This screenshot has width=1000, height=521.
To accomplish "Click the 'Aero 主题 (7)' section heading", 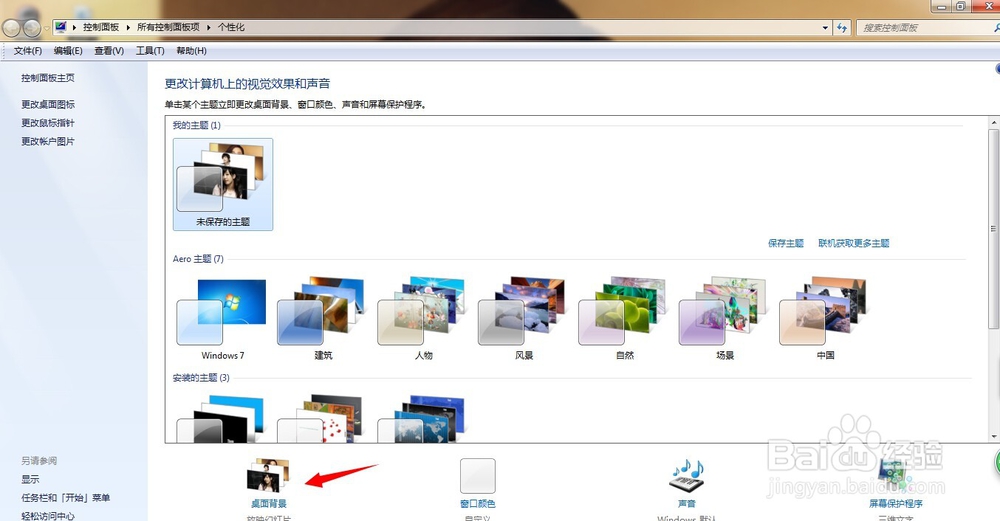I will 198,259.
